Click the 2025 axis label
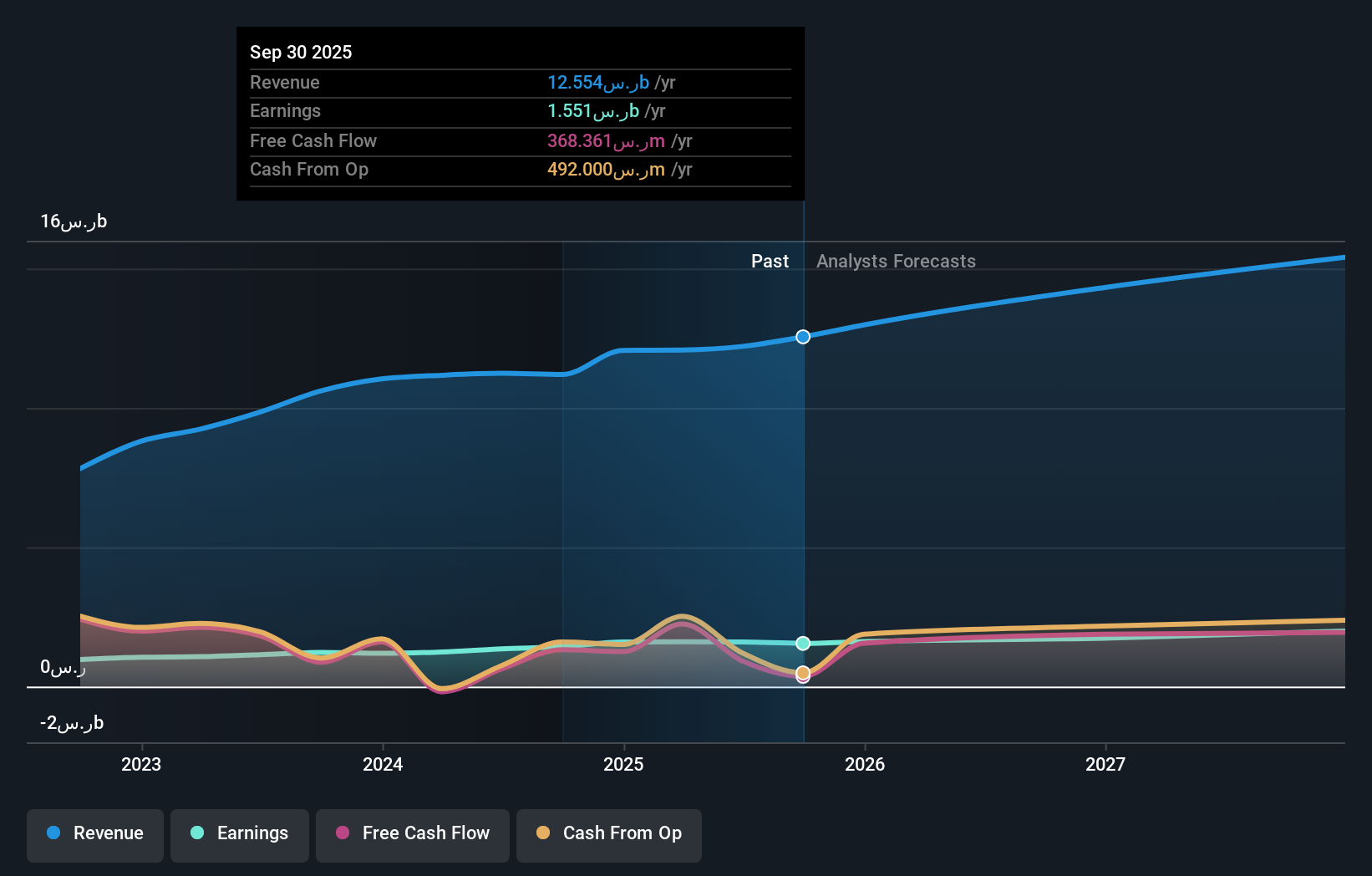This screenshot has height=876, width=1372. pyautogui.click(x=624, y=763)
